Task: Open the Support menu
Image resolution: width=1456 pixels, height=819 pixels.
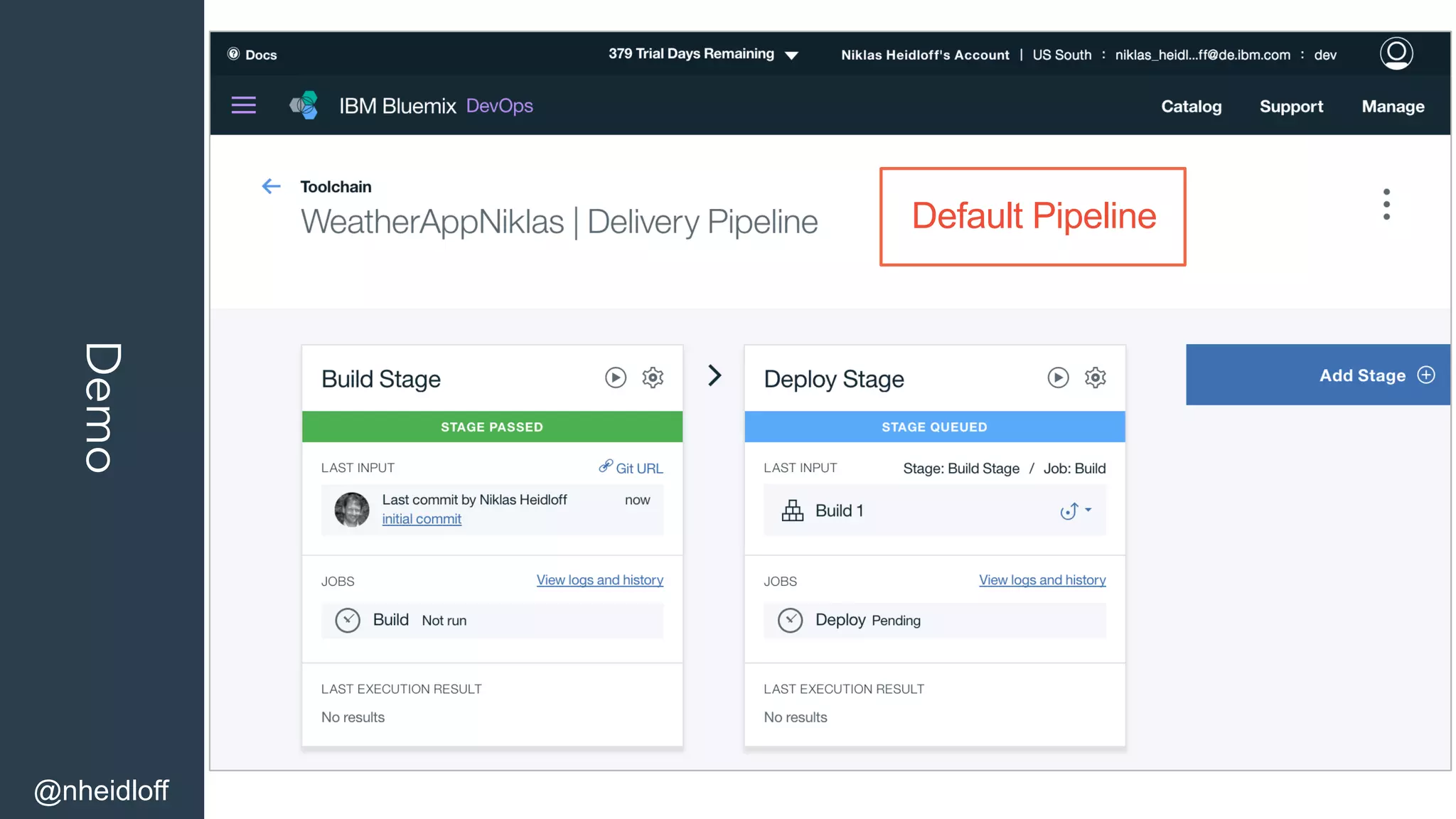Action: 1291,107
